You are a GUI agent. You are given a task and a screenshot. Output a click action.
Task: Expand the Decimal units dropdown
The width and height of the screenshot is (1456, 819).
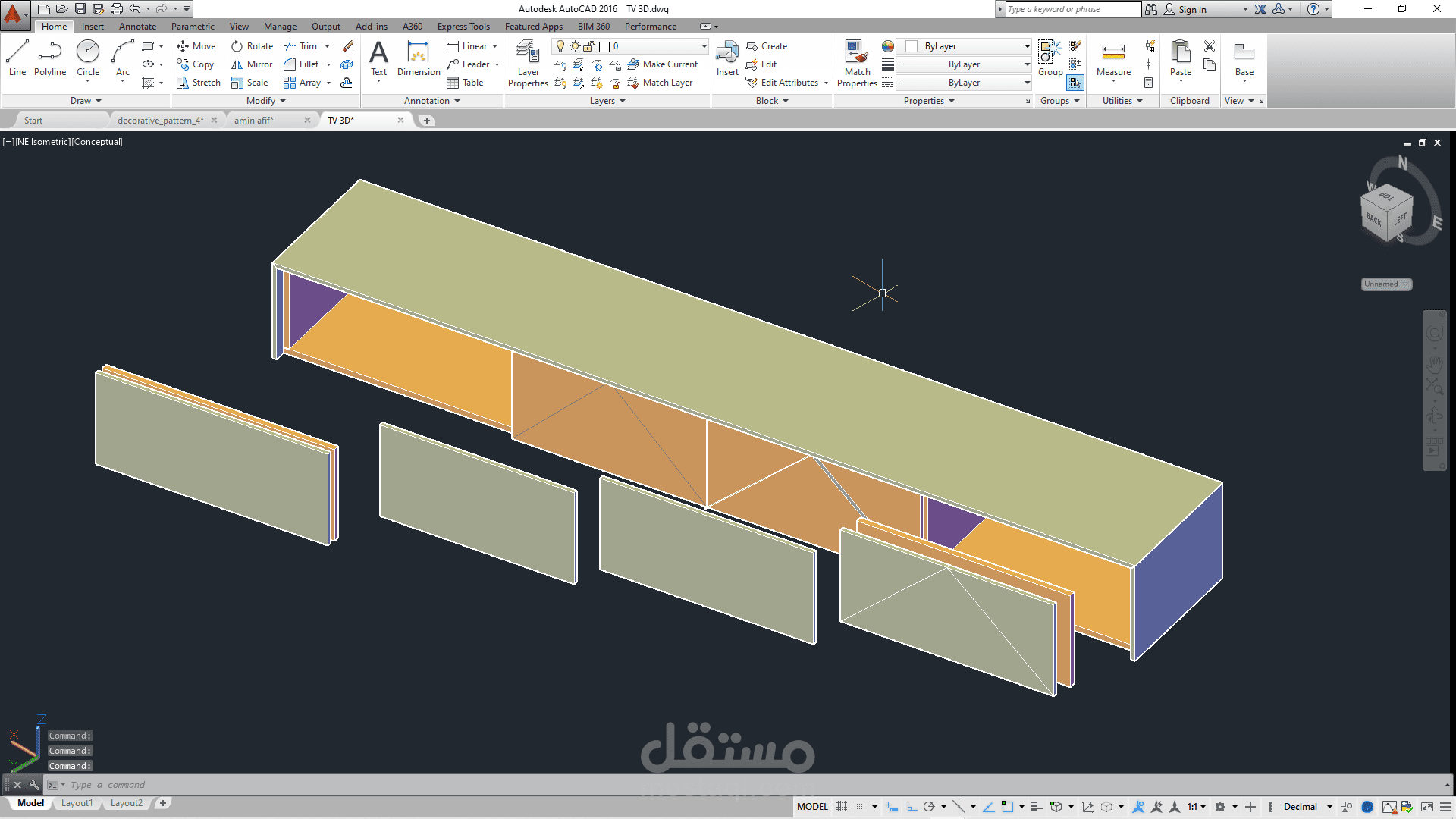1329,807
